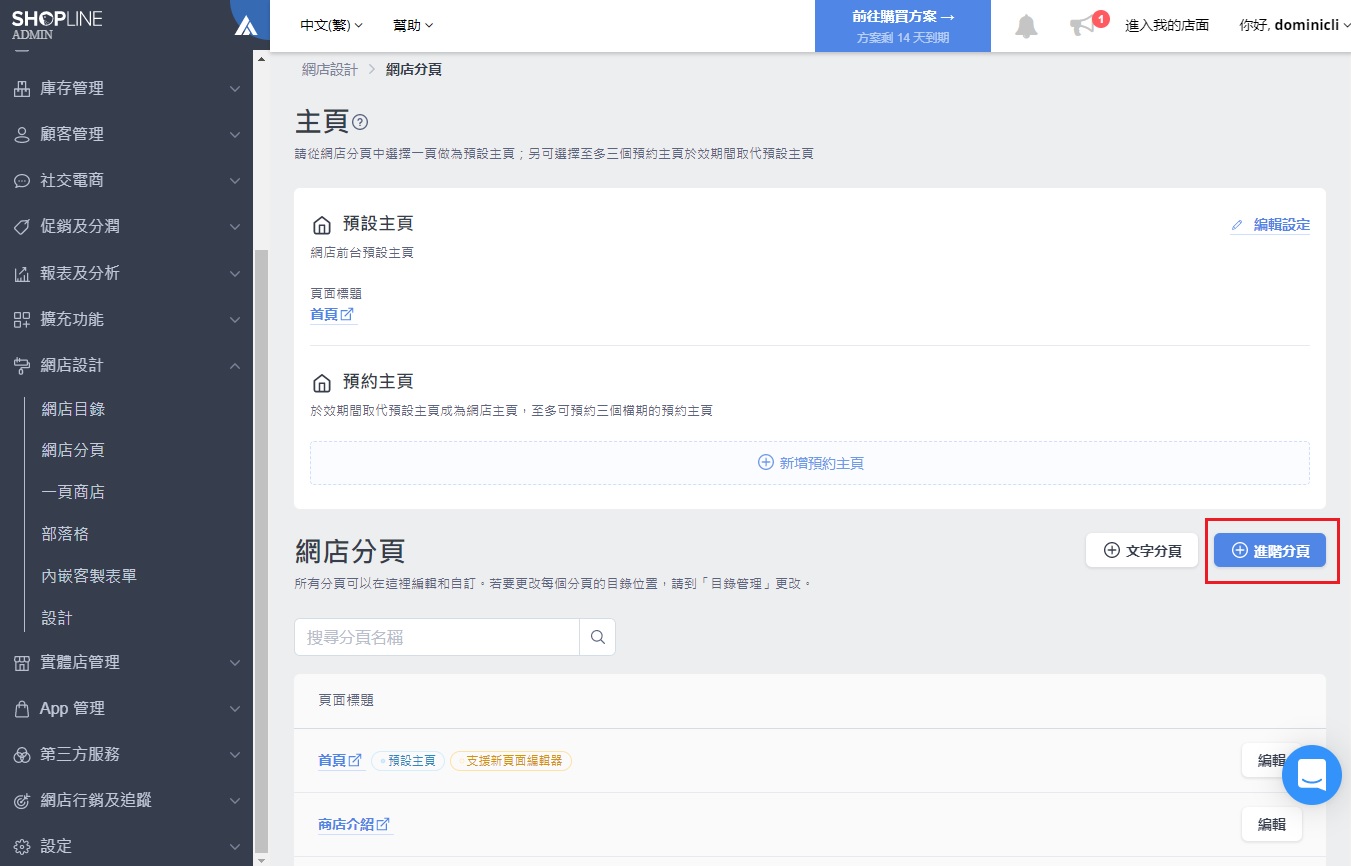The width and height of the screenshot is (1351, 866).
Task: Click the help question mark beside 主頁
Action: 360,122
